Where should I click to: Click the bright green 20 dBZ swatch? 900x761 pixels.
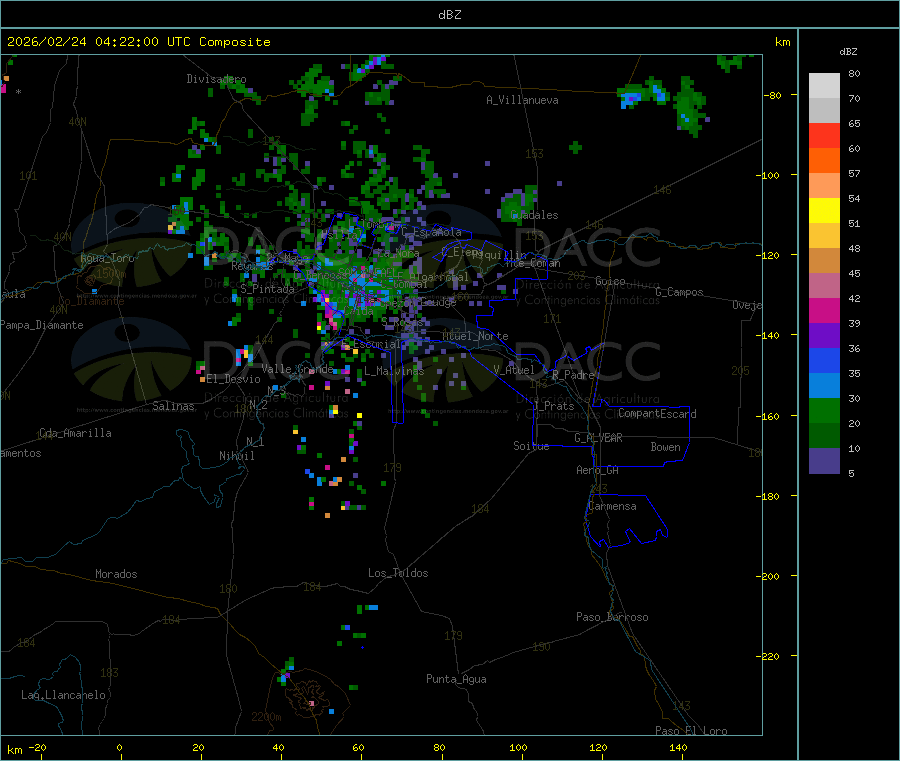click(824, 410)
